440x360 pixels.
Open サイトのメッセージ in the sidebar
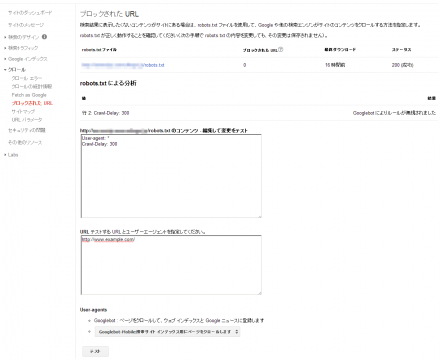tap(26, 25)
